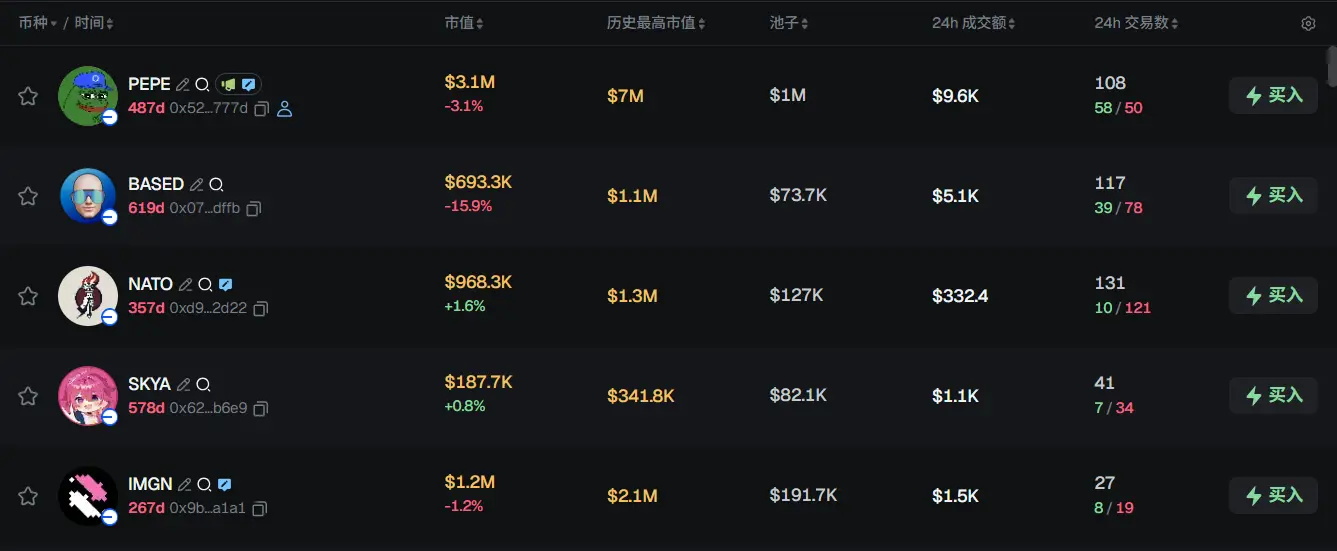1337x551 pixels.
Task: Click the megaphone icon next to PEPE
Action: 228,85
